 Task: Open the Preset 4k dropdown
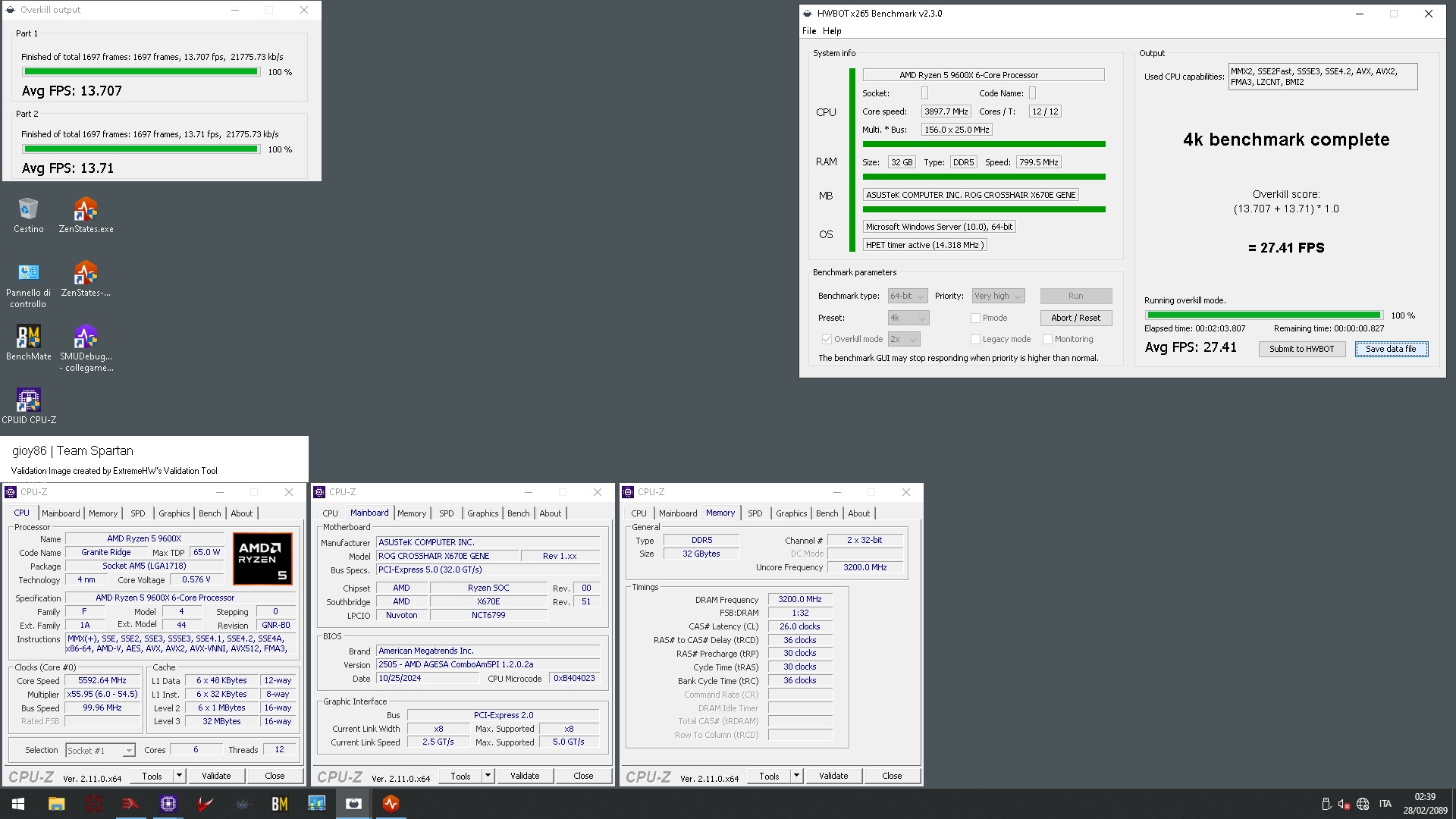[908, 318]
